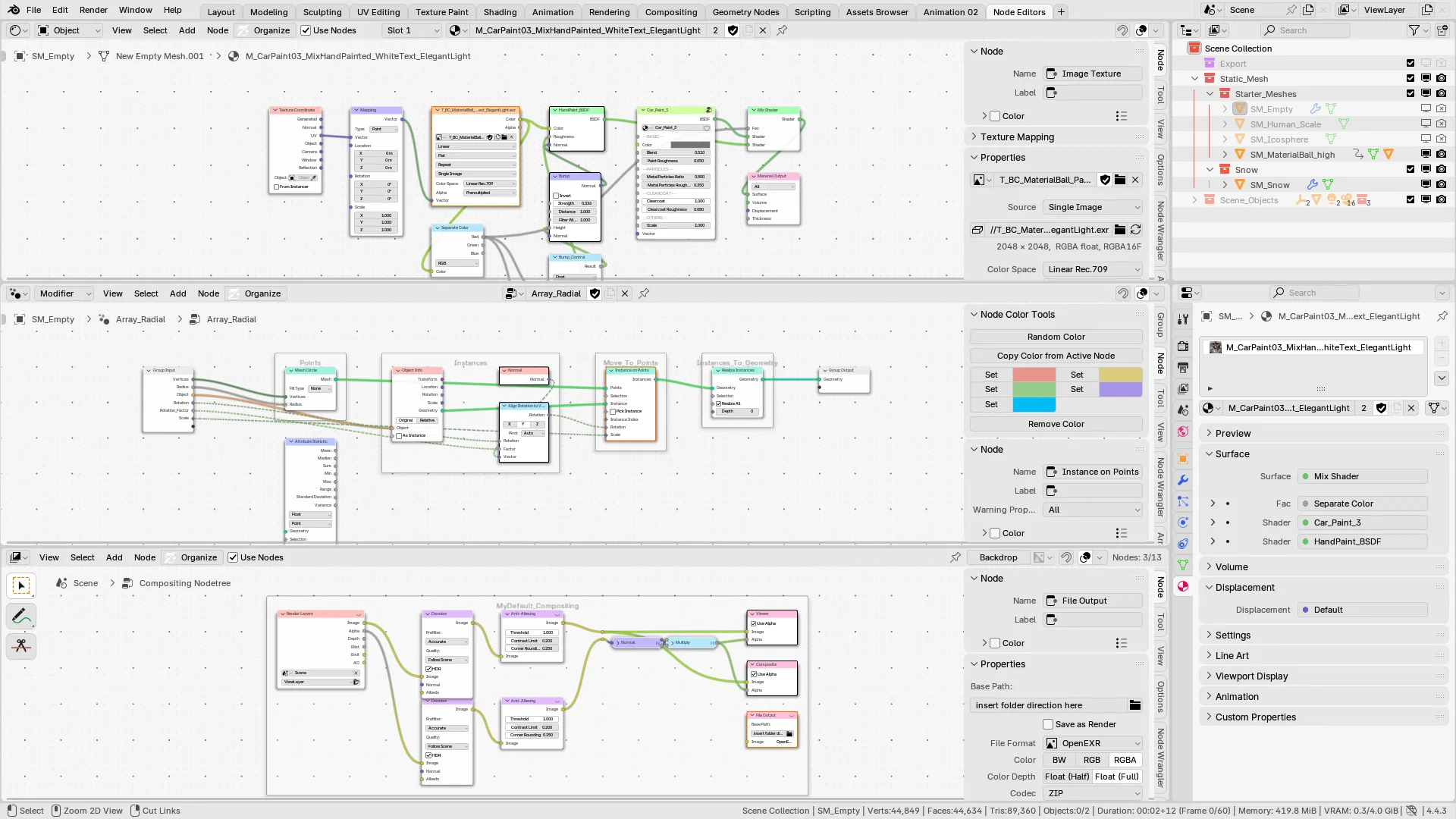Open the Tool tab in Properties editor
Image resolution: width=1456 pixels, height=819 pixels.
click(x=1183, y=319)
